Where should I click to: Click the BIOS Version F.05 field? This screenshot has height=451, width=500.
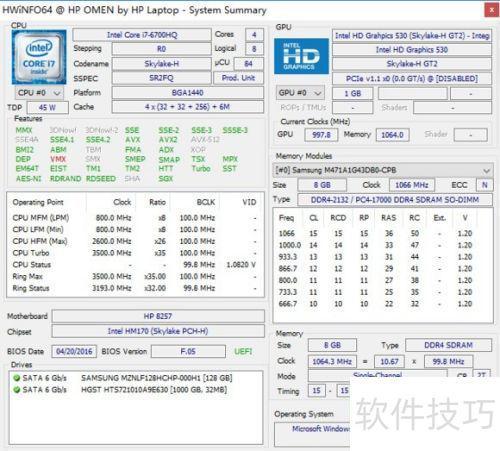pyautogui.click(x=188, y=351)
